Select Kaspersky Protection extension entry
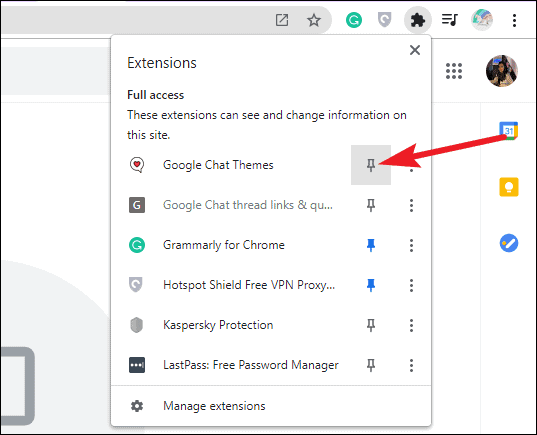The width and height of the screenshot is (537, 435). pos(231,325)
